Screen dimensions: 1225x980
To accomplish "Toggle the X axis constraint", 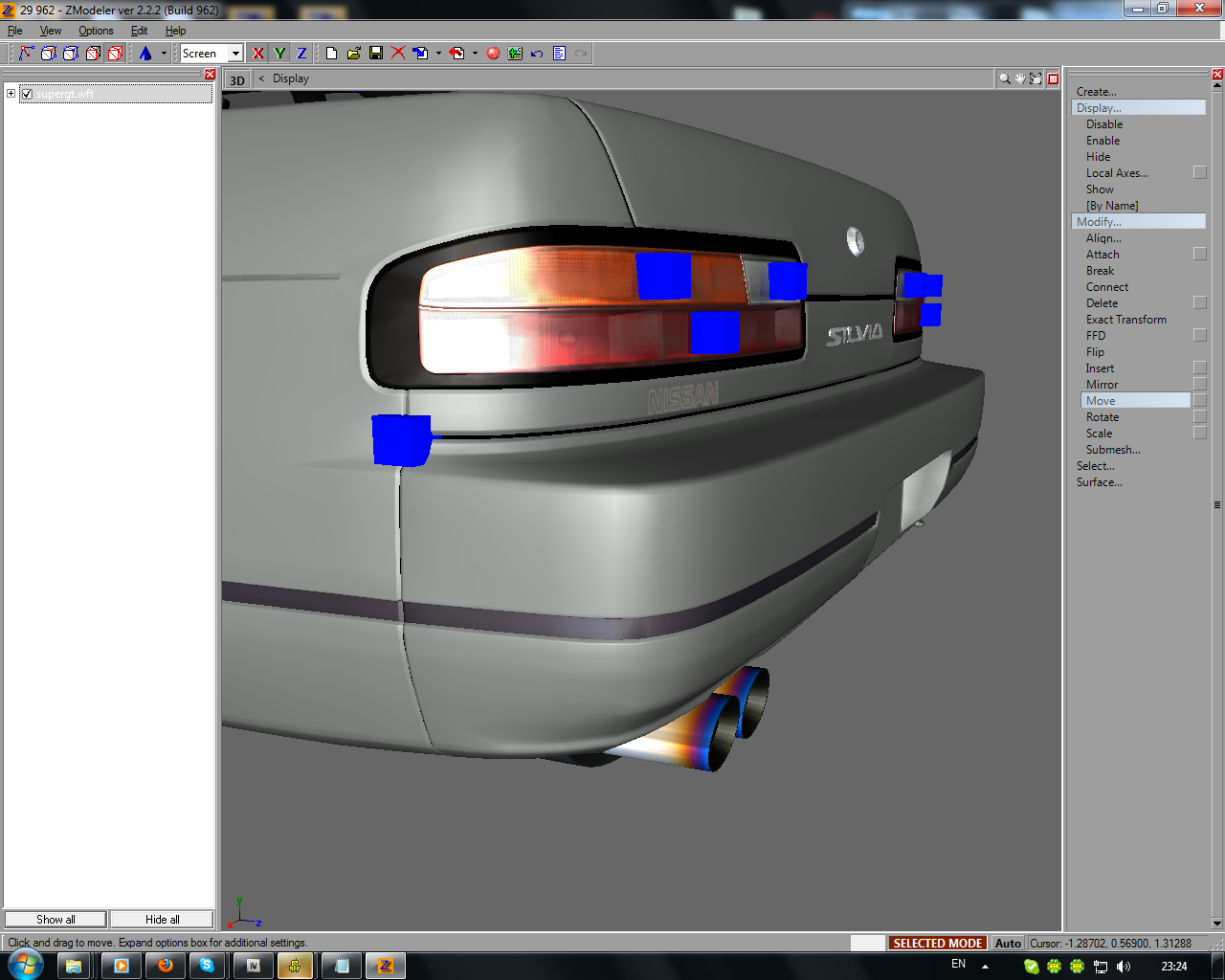I will coord(257,54).
